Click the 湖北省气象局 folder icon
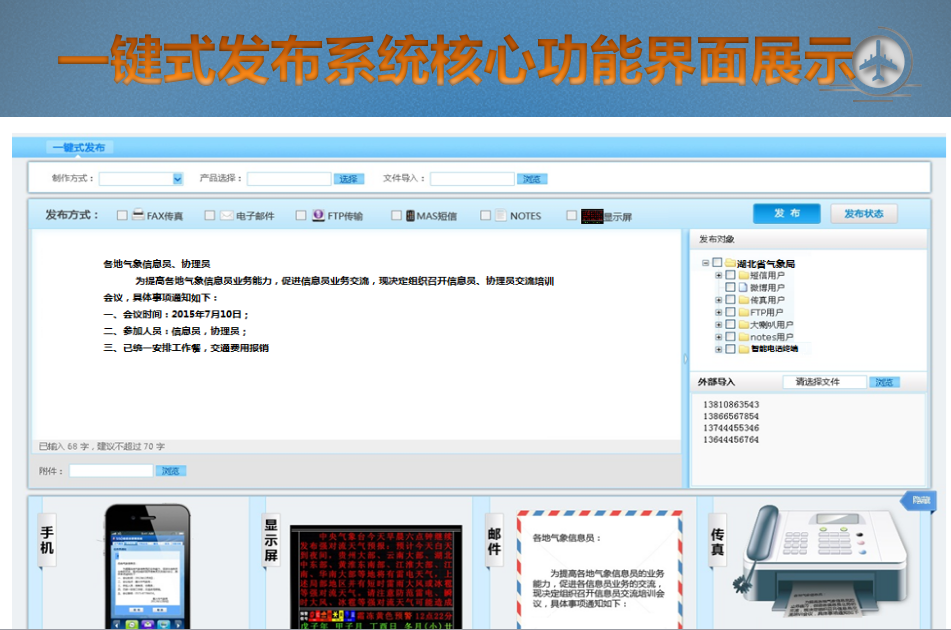This screenshot has width=951, height=630. click(730, 263)
